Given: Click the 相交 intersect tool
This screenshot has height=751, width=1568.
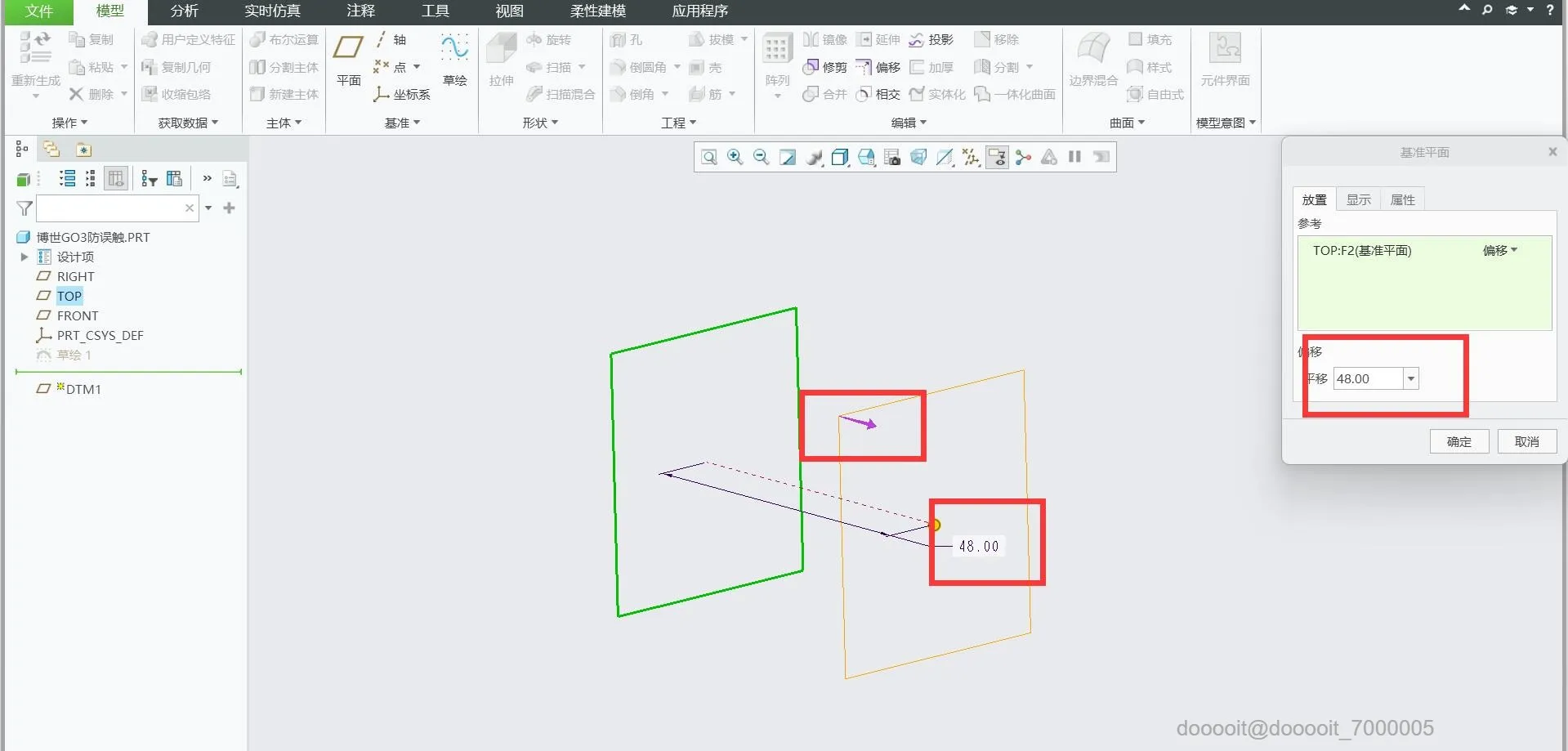Looking at the screenshot, I should (878, 94).
